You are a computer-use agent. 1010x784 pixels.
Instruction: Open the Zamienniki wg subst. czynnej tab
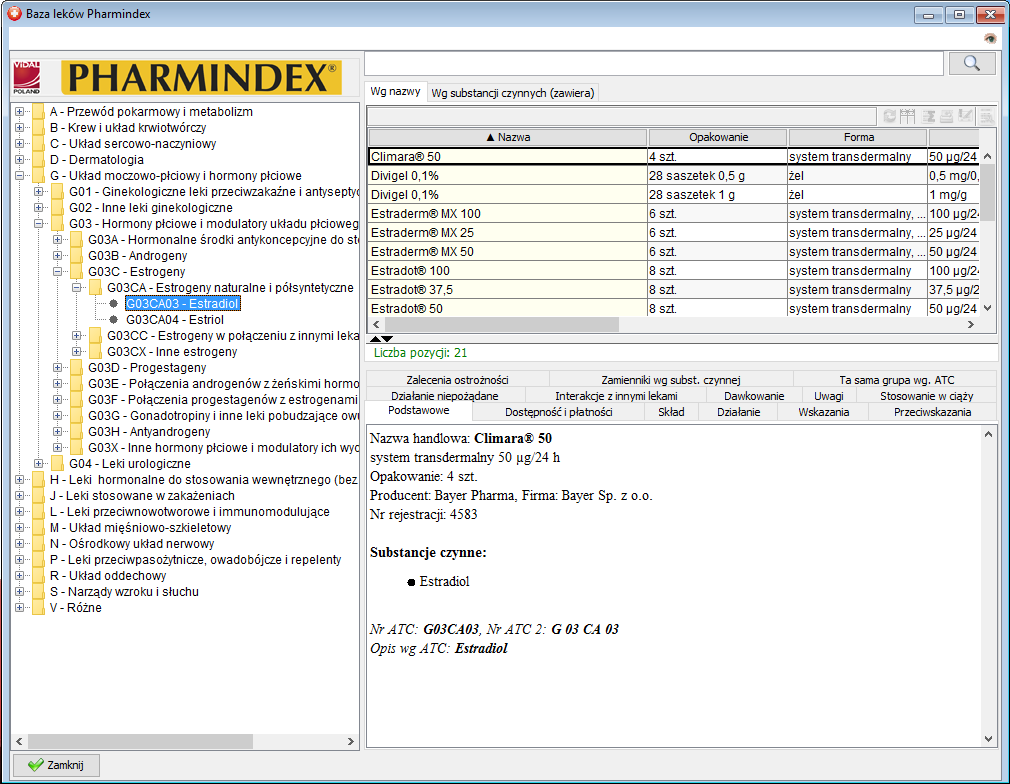(671, 379)
